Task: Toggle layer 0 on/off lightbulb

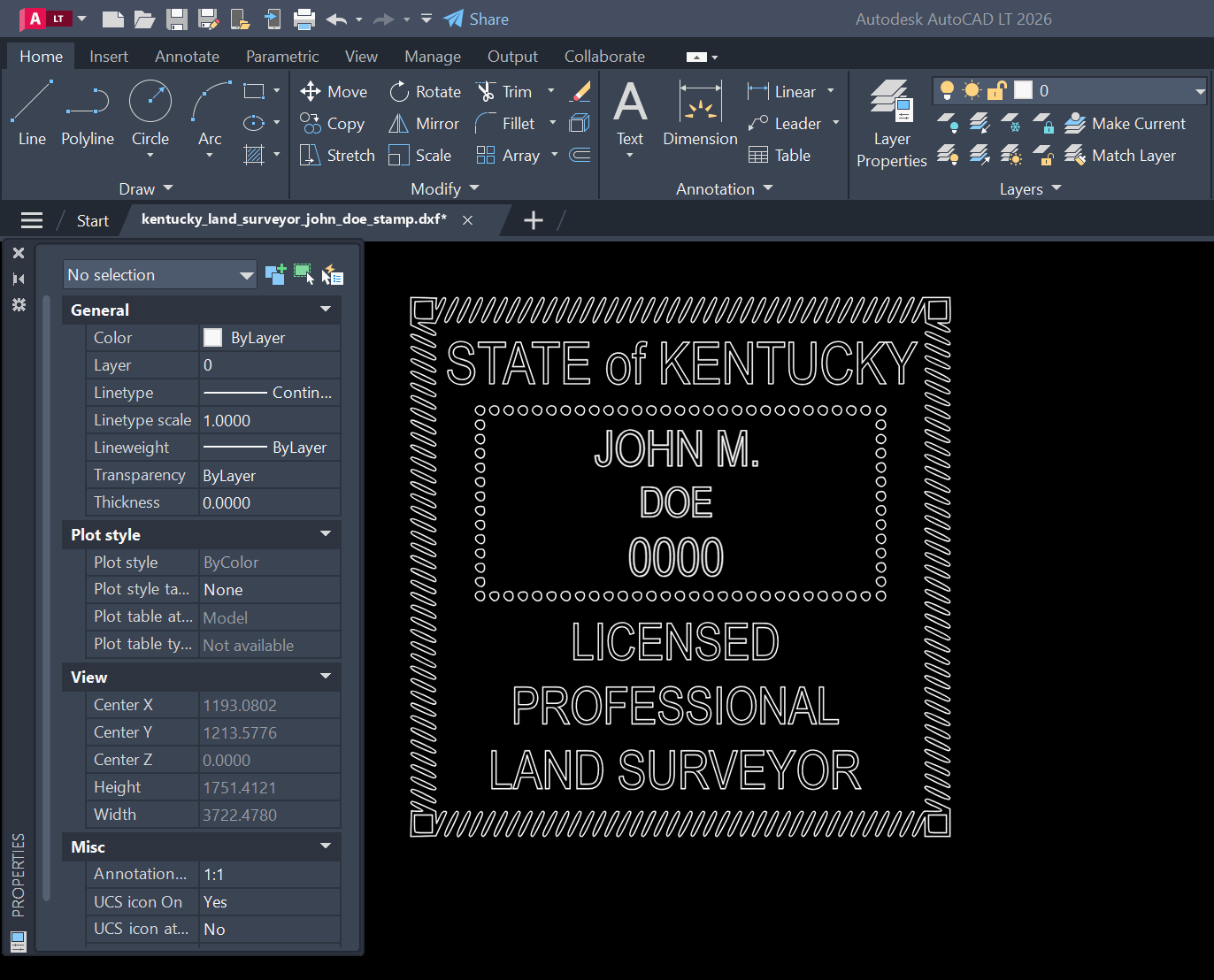Action: (947, 90)
